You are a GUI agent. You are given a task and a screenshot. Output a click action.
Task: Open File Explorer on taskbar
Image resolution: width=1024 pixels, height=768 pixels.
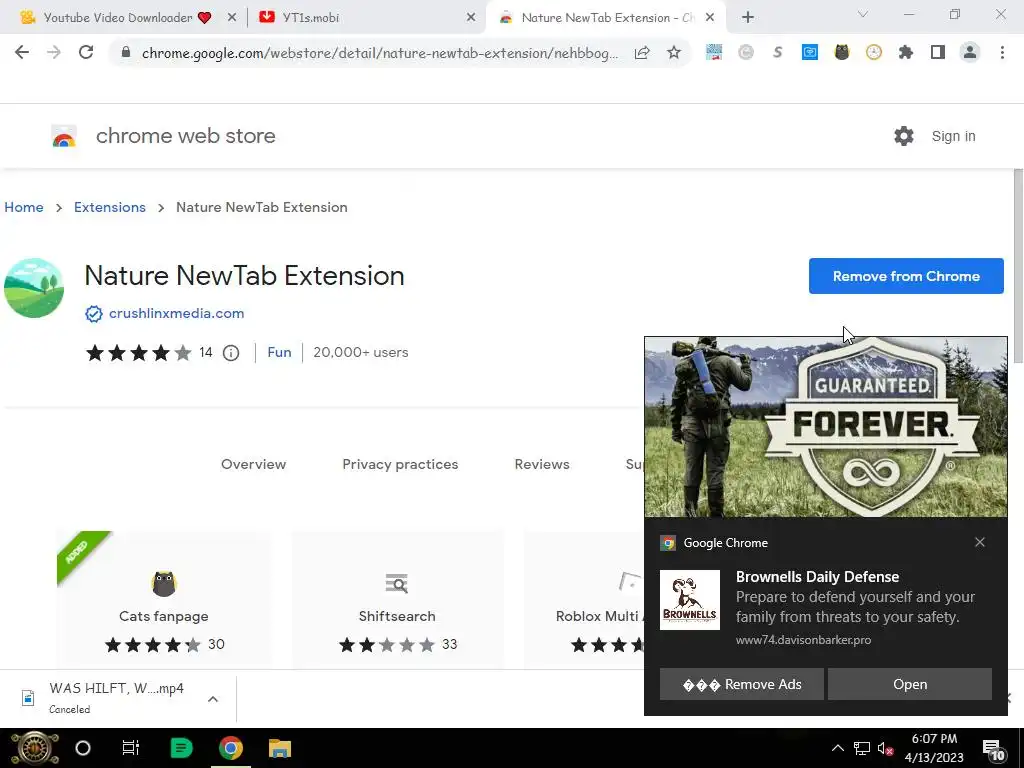pos(280,748)
